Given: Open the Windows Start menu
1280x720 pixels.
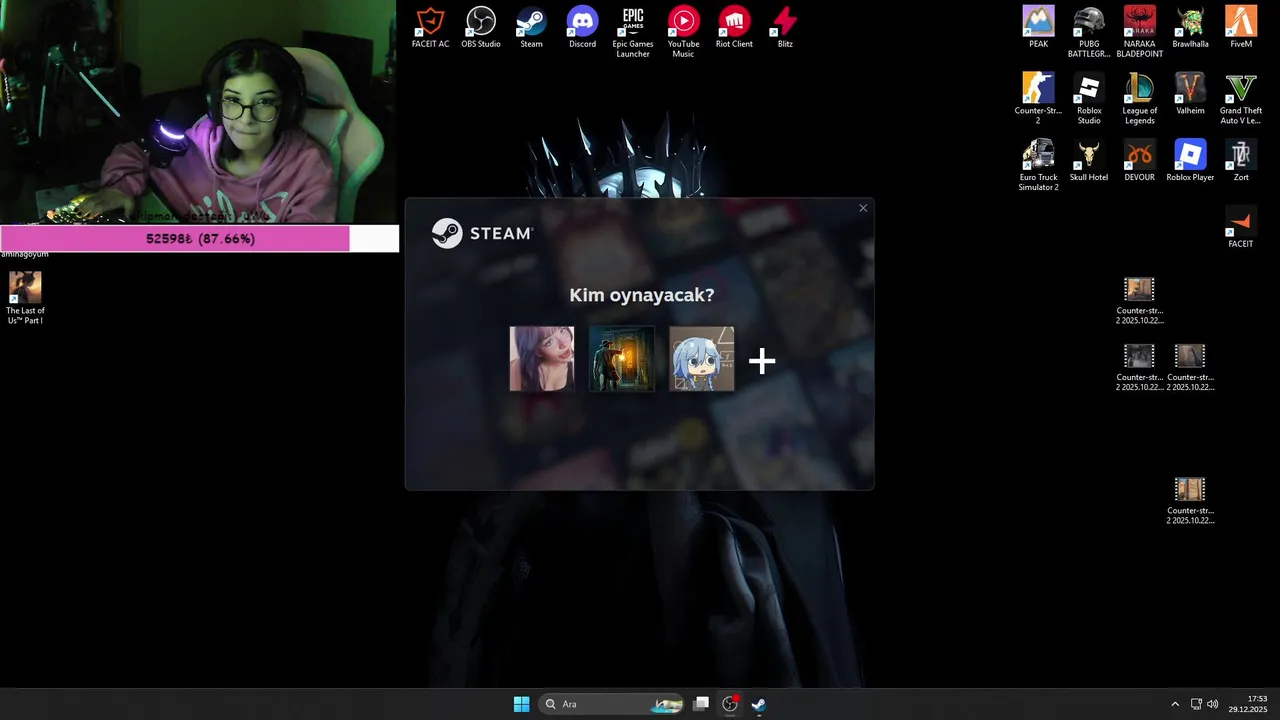Looking at the screenshot, I should [521, 704].
